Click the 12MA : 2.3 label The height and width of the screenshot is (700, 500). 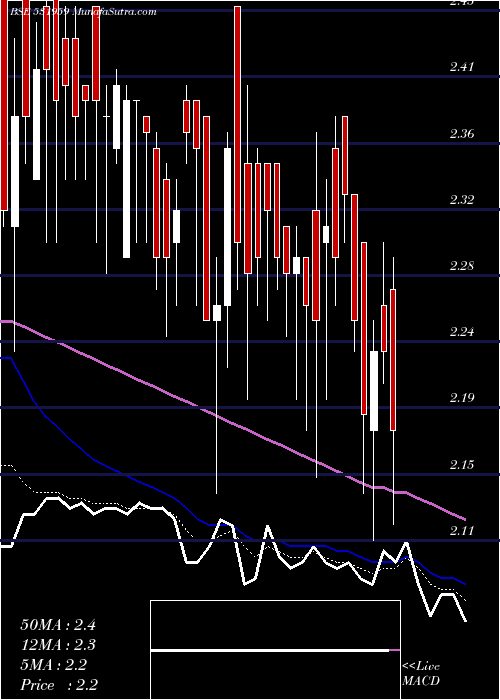tap(58, 645)
